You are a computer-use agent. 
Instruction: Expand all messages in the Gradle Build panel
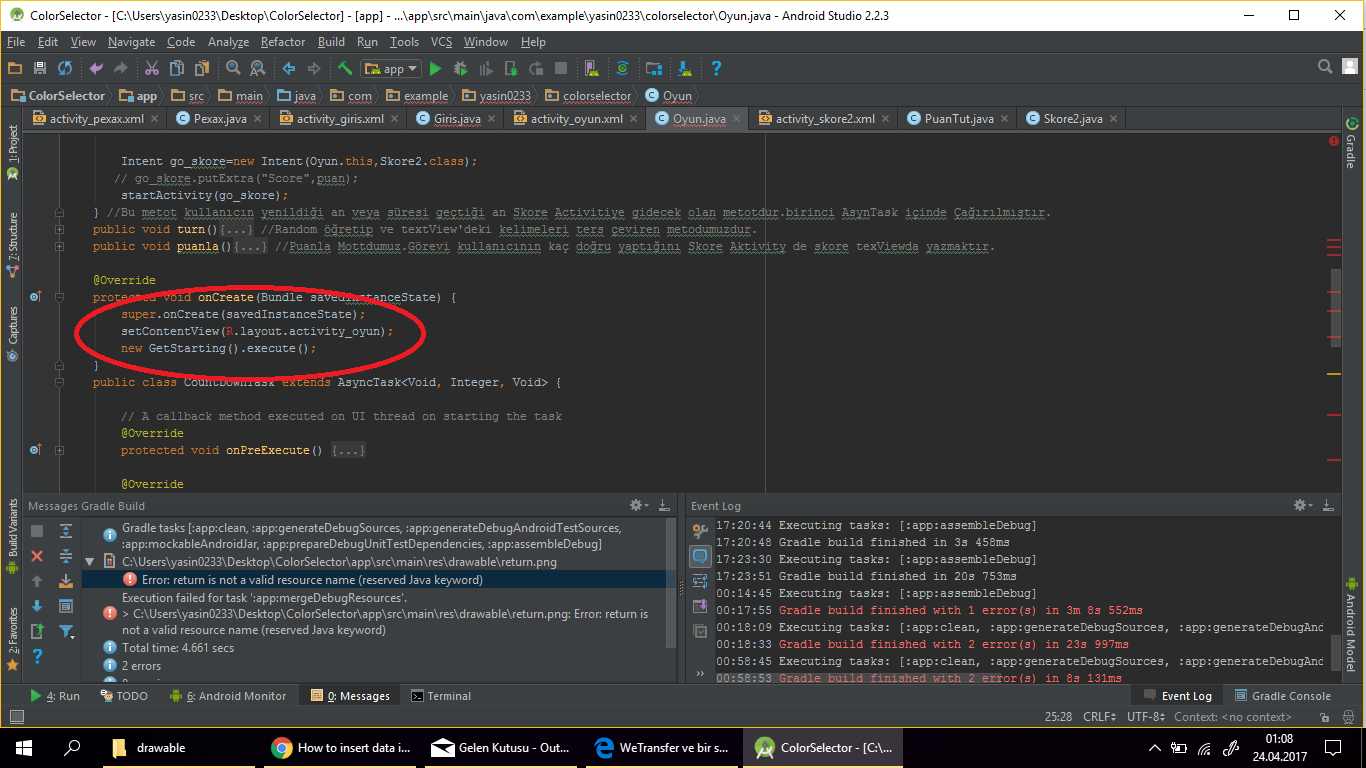(x=66, y=531)
